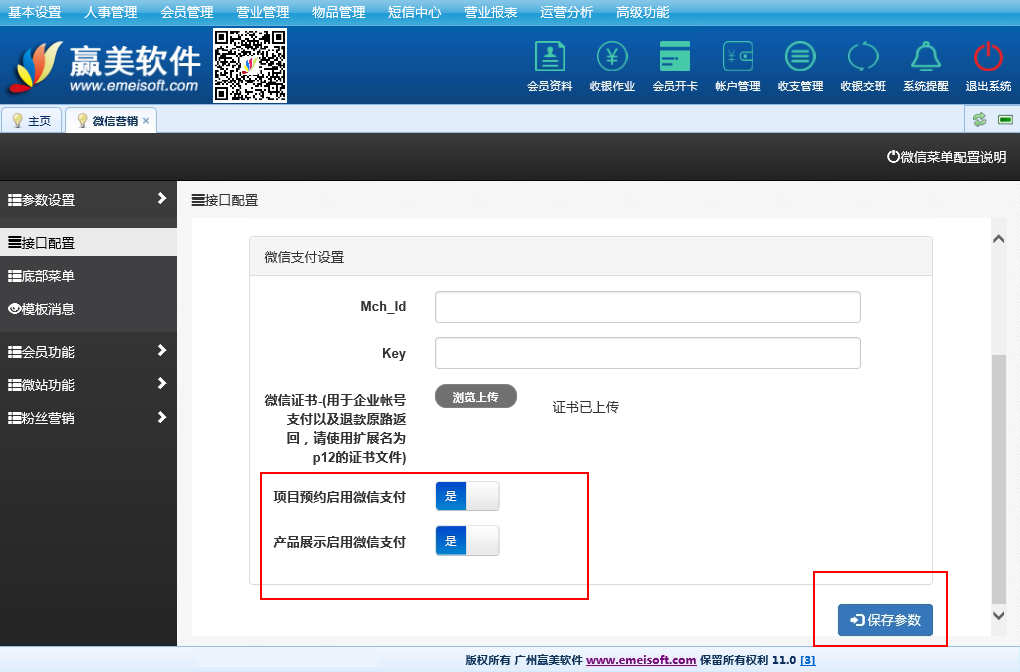Viewport: 1020px width, 672px height.
Task: Click the 退出系统 power icon
Action: (988, 66)
